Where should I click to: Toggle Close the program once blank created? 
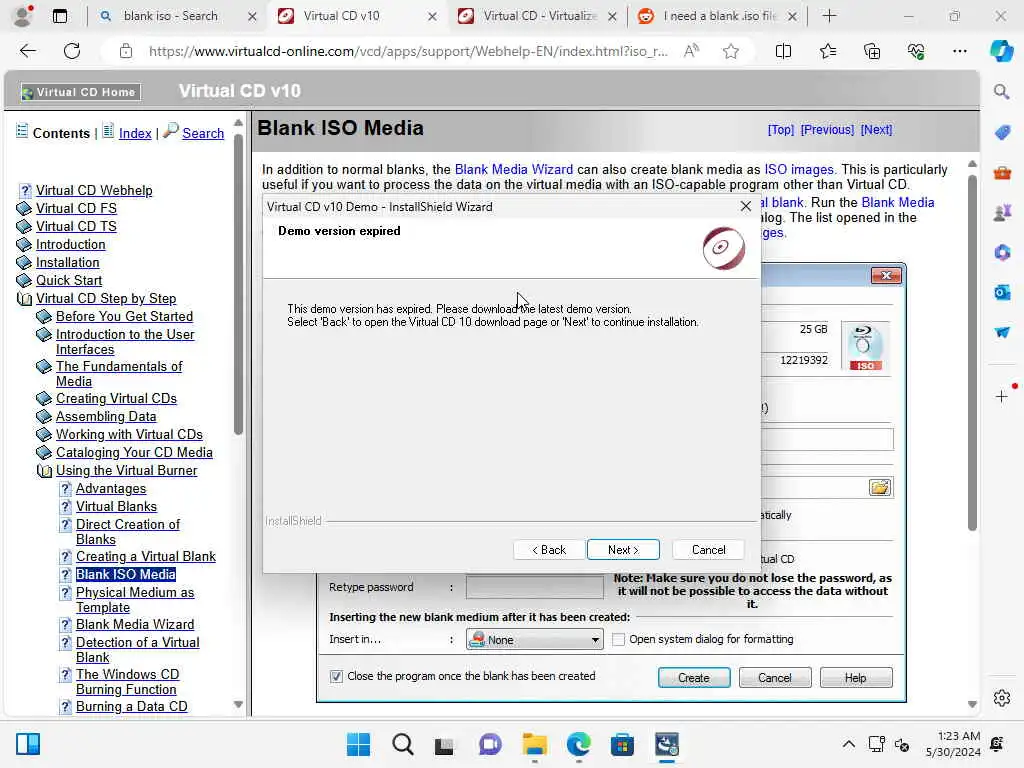pos(336,677)
